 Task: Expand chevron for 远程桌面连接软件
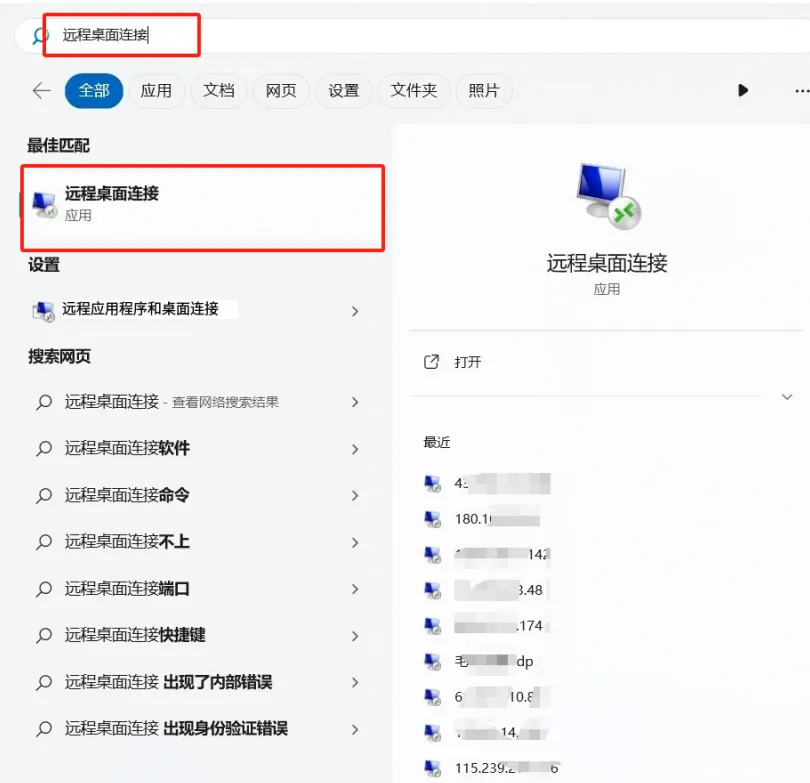(355, 449)
